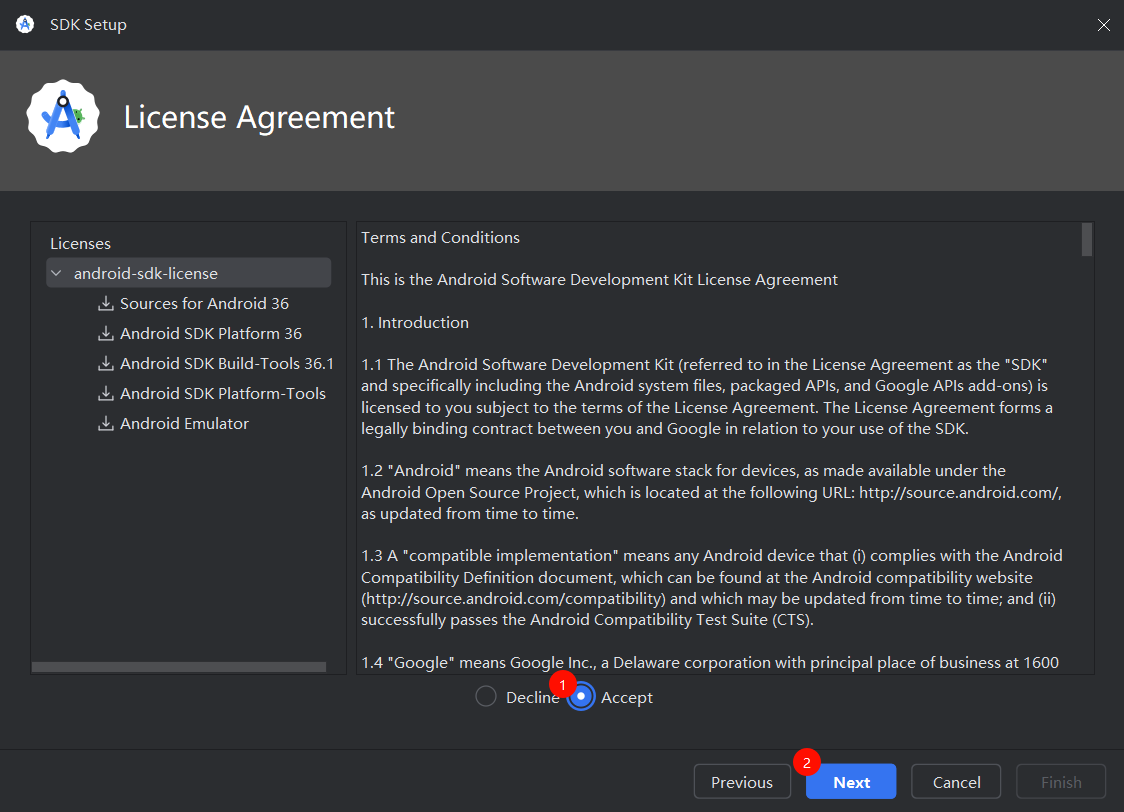Click download icon beside Sources for Android 36

105,304
